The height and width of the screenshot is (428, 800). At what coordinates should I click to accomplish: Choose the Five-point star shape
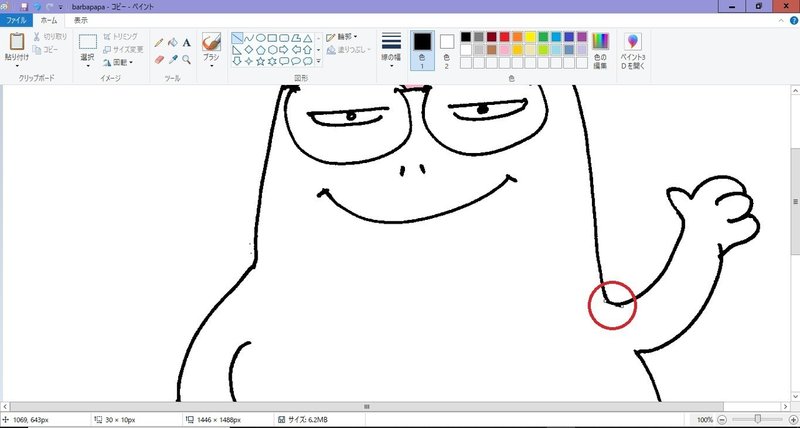[x=261, y=62]
